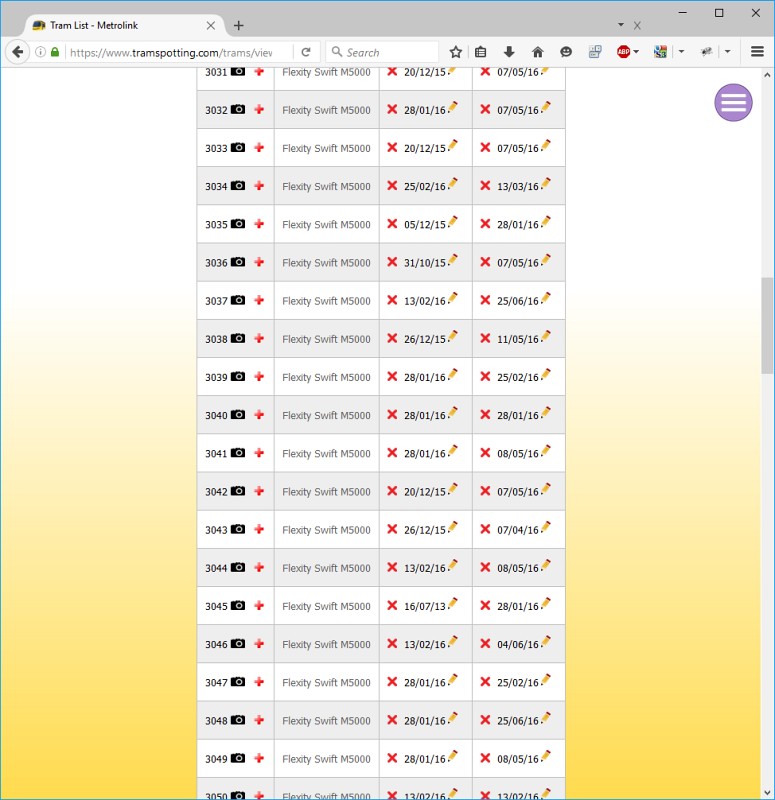The width and height of the screenshot is (775, 800).
Task: Click the tramspotting.com address bar
Action: click(x=171, y=53)
